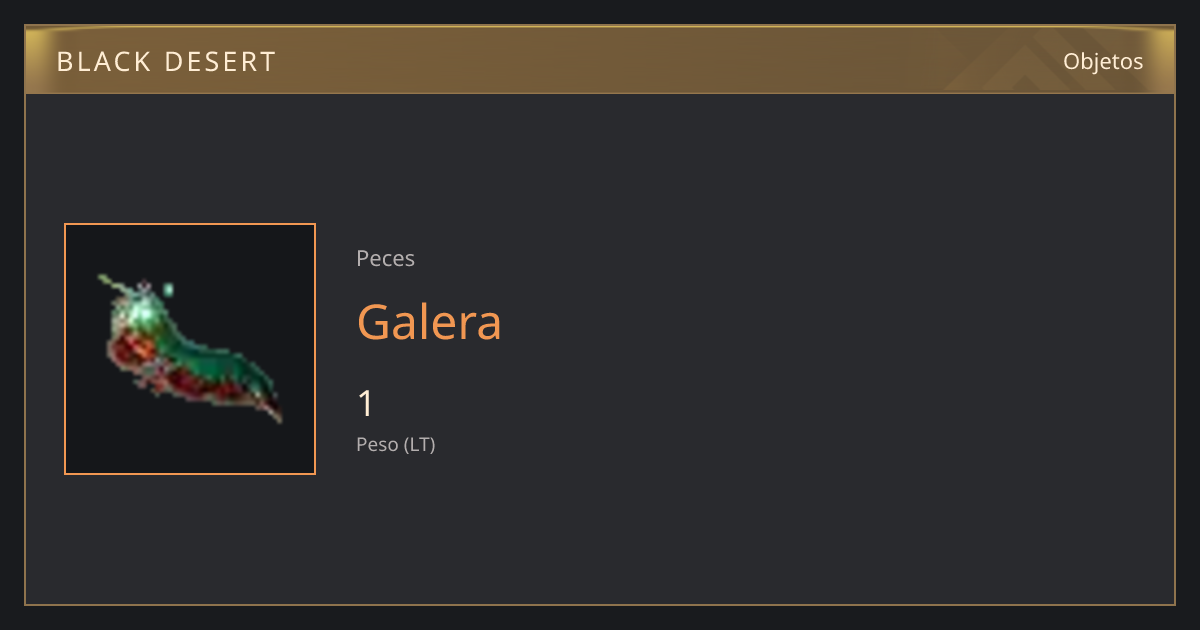The height and width of the screenshot is (630, 1200).
Task: Open the Peces category label
Action: click(385, 258)
